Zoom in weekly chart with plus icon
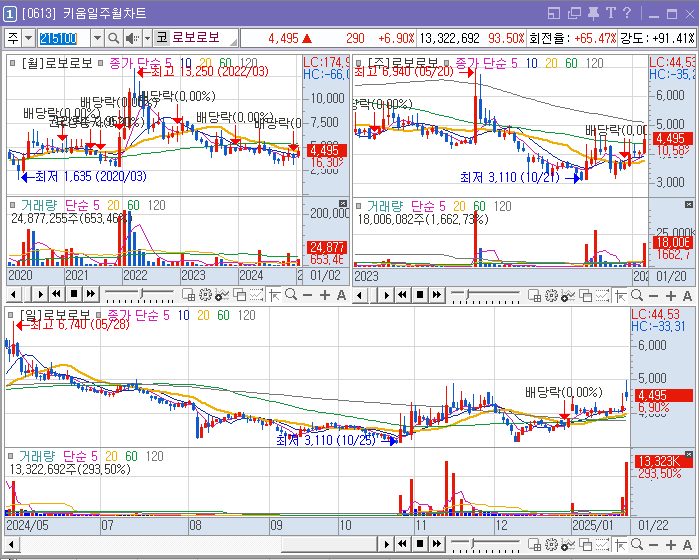Viewport: 699px width, 560px height. click(x=671, y=296)
